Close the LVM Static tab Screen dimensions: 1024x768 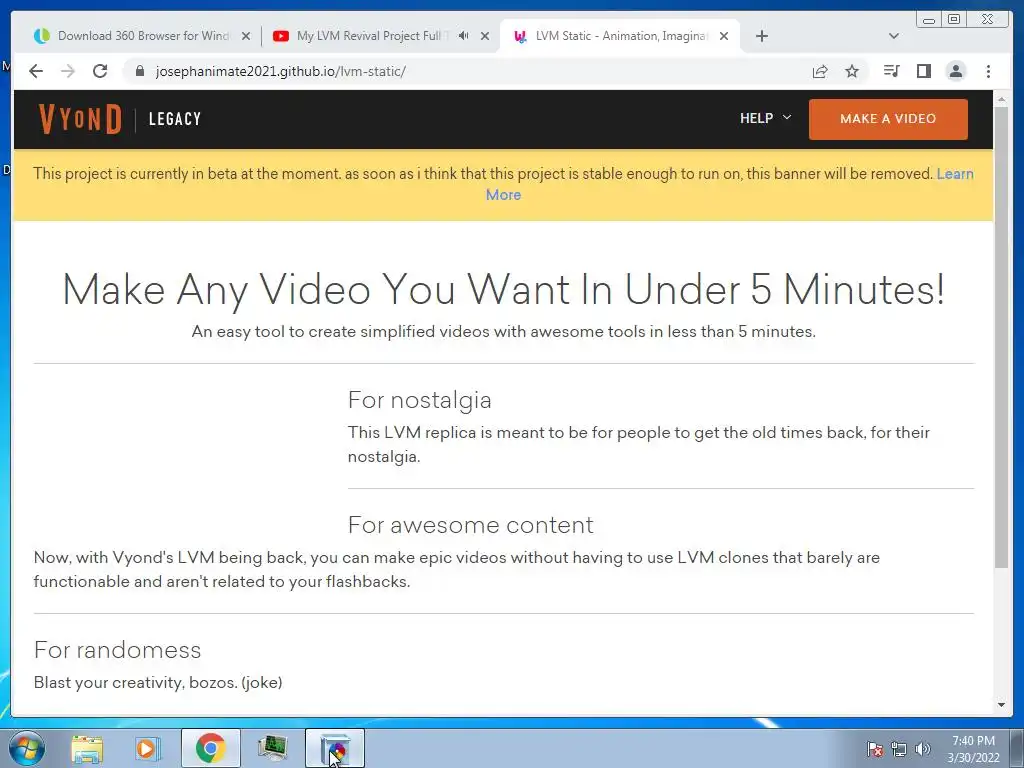point(724,36)
